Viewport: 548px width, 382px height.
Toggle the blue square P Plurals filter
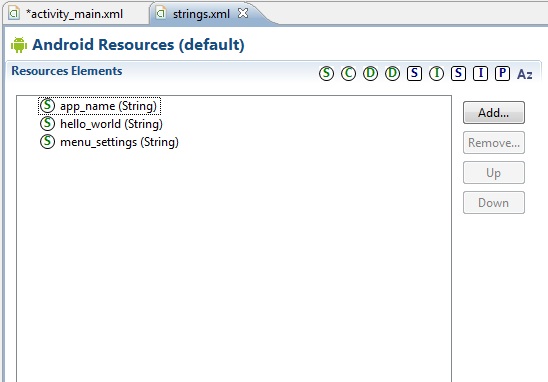click(503, 73)
